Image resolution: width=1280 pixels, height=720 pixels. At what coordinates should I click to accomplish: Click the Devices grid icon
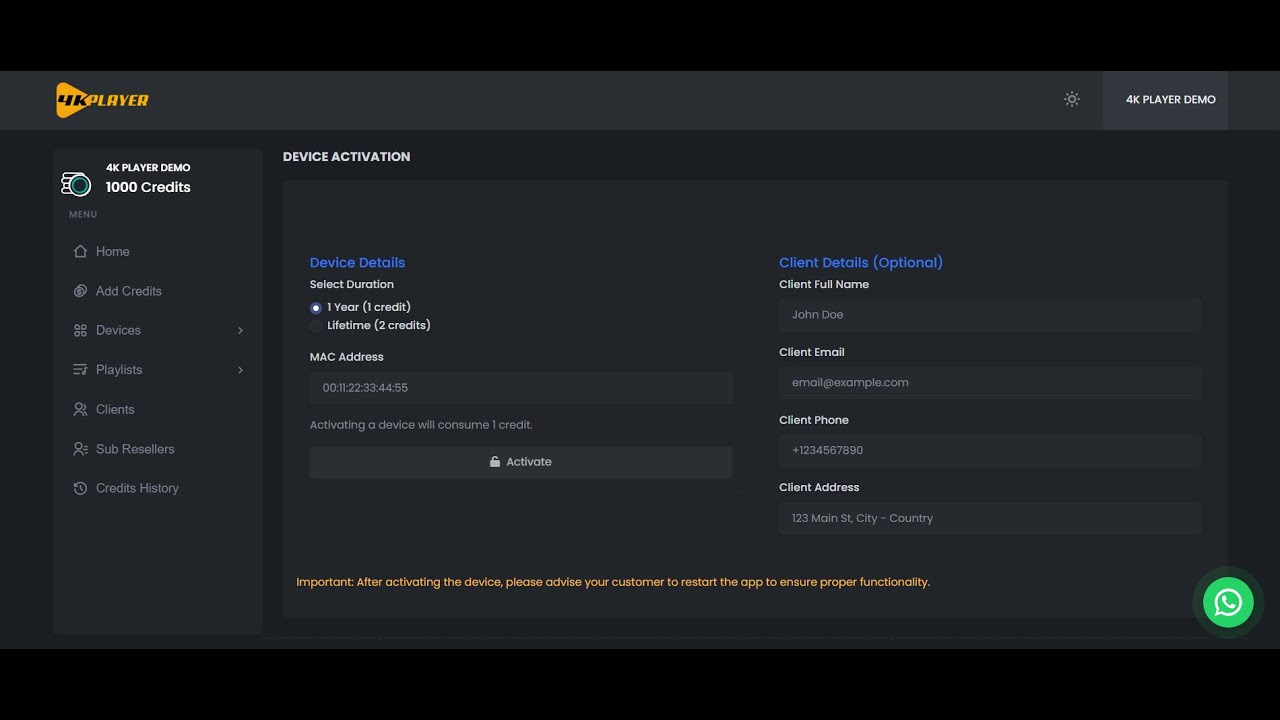click(80, 330)
